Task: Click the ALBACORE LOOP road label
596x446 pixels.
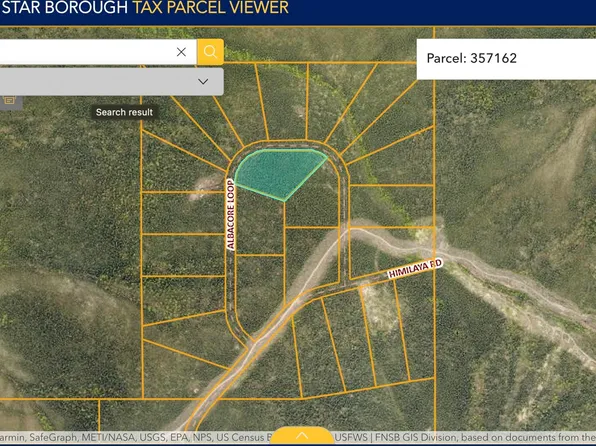Action: (x=230, y=214)
